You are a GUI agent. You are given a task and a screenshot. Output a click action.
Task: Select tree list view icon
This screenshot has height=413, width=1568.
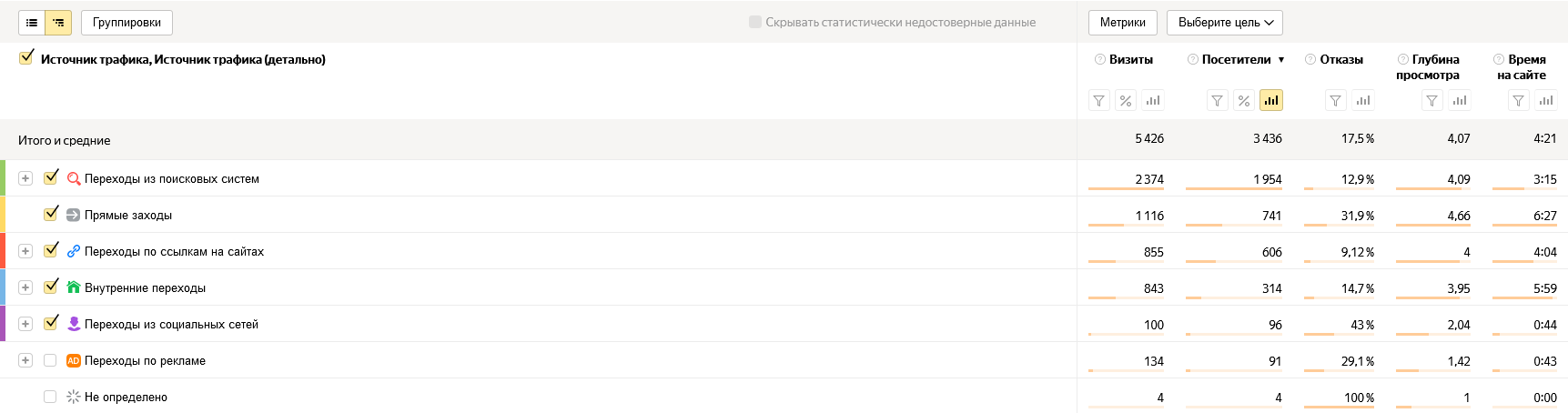[58, 23]
